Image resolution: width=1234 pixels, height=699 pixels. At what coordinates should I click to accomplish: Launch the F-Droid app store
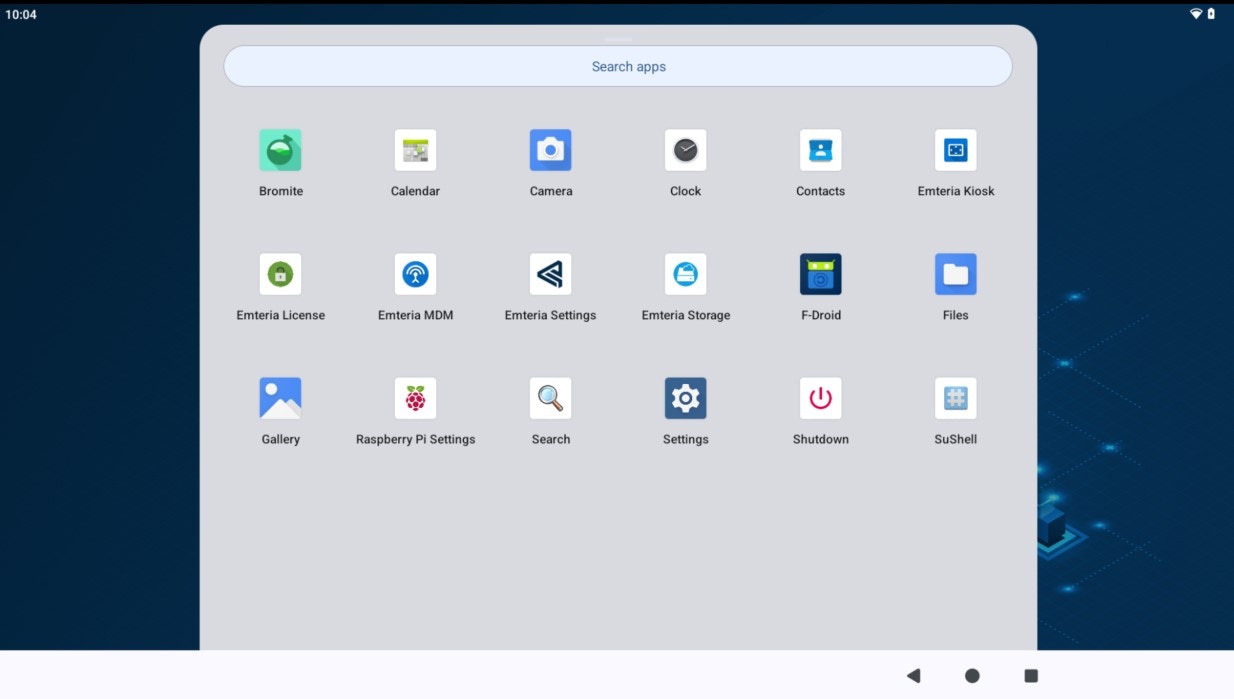(820, 274)
